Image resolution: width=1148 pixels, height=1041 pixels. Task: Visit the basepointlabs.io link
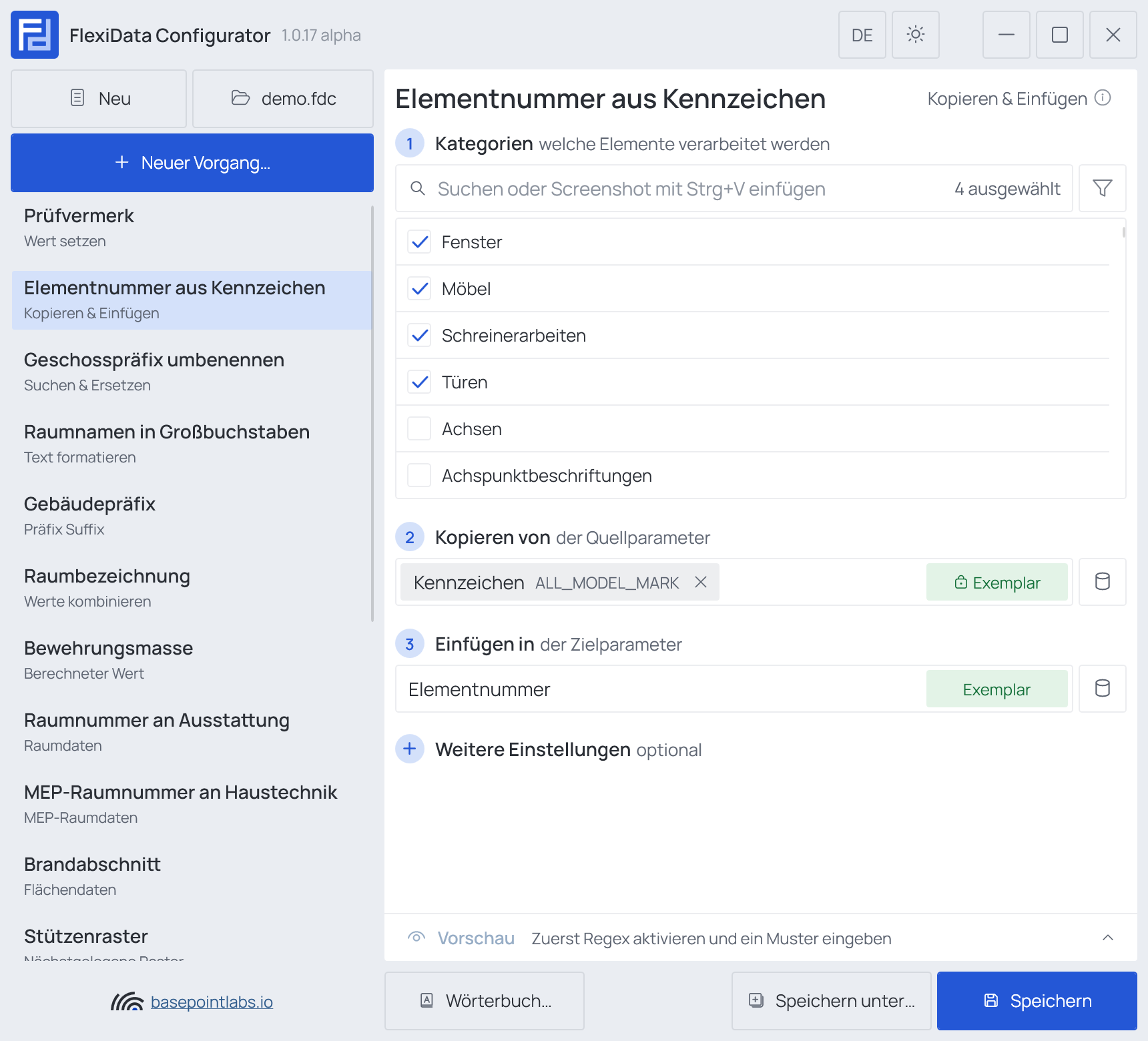point(212,1002)
